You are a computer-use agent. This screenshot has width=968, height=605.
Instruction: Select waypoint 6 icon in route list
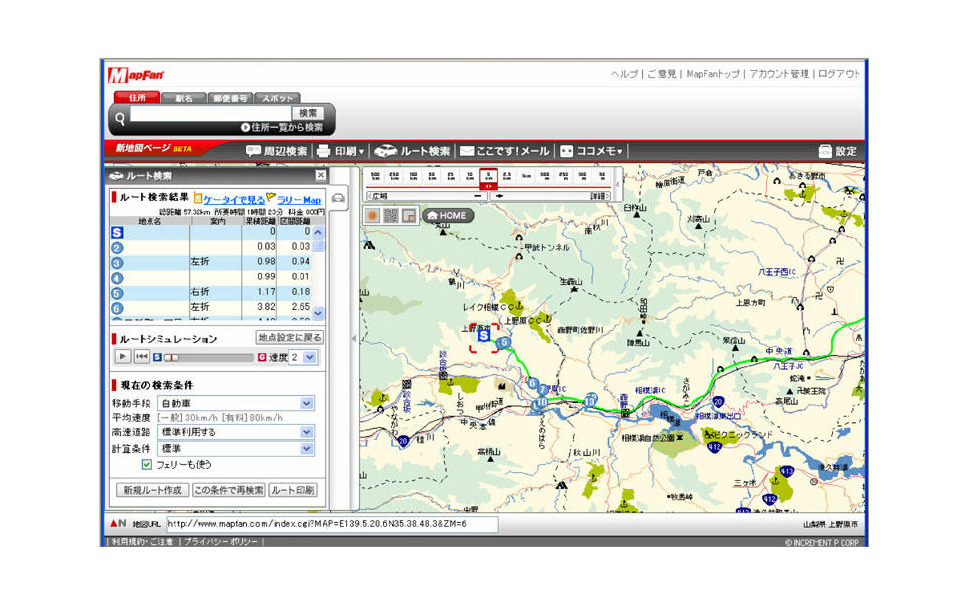(117, 308)
